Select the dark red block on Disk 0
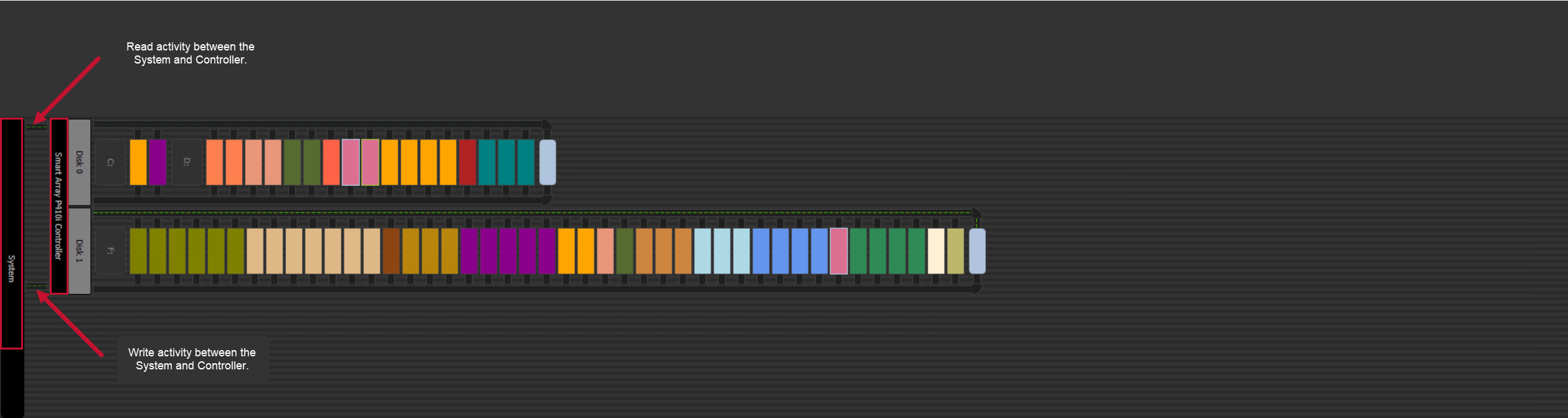This screenshot has height=418, width=1568. pos(467,163)
